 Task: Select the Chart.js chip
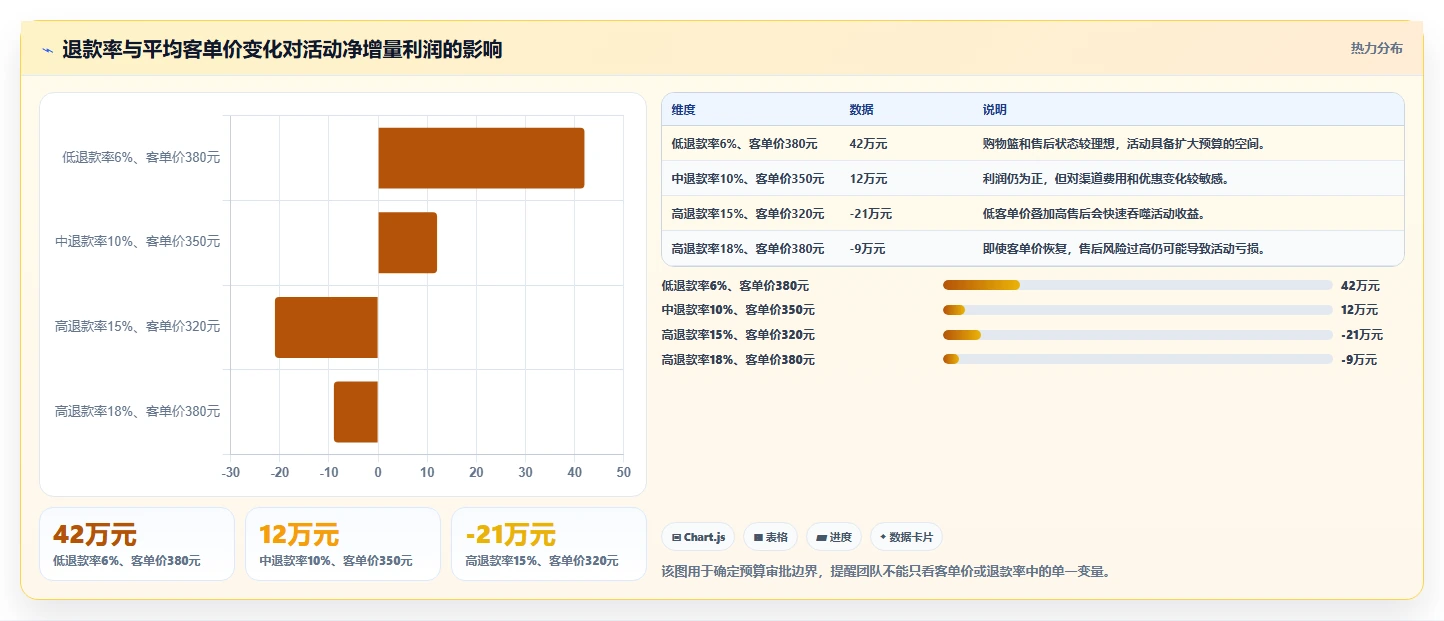[x=698, y=537]
